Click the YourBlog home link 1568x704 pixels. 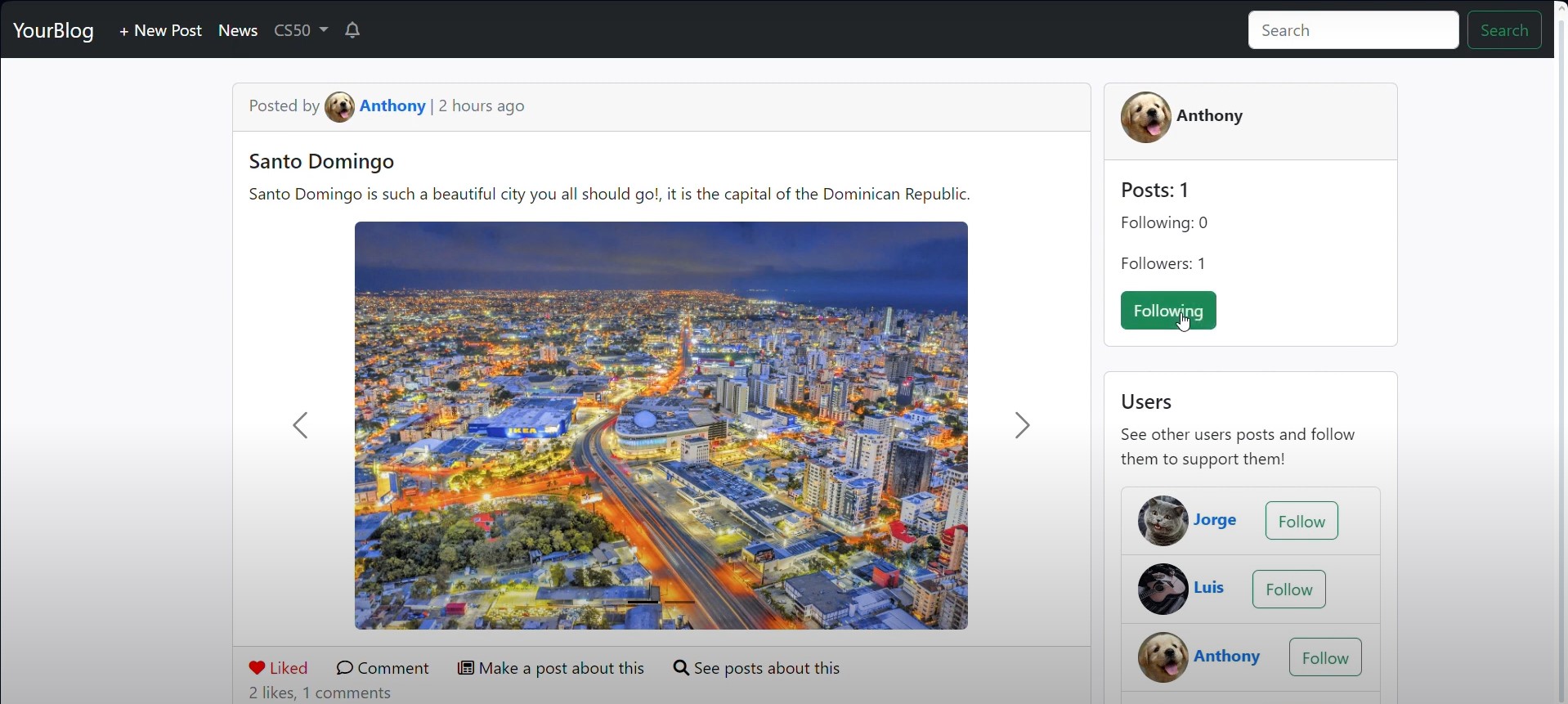pos(54,31)
